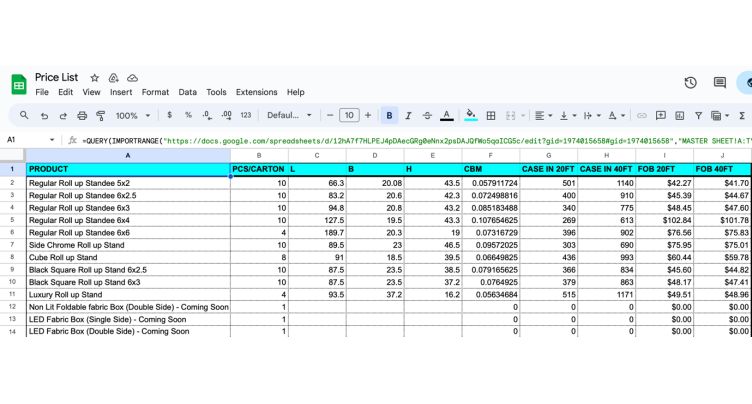The image size is (752, 404).
Task: Select the PRODUCT header cell
Action: [128, 169]
